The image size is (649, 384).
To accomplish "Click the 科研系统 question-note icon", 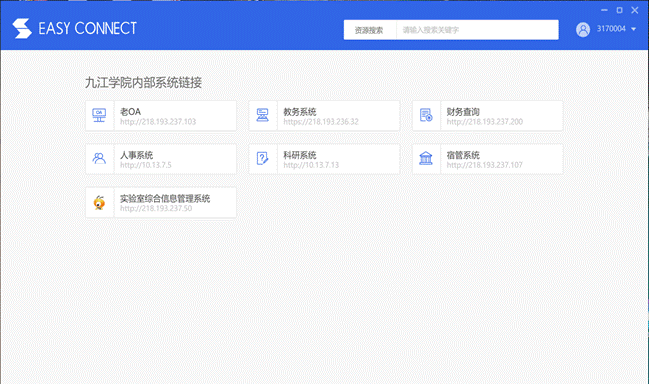I will click(x=262, y=158).
